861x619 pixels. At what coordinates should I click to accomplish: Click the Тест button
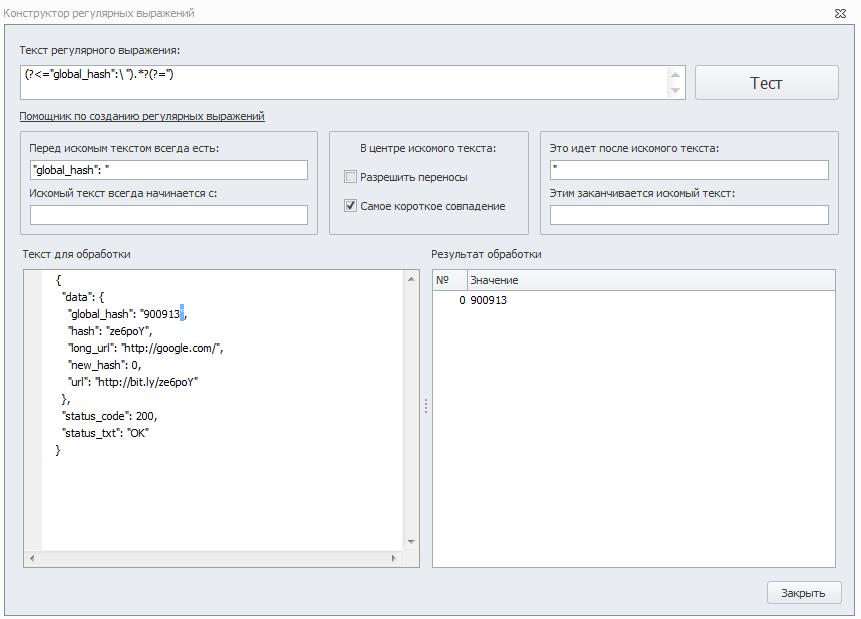click(x=767, y=83)
